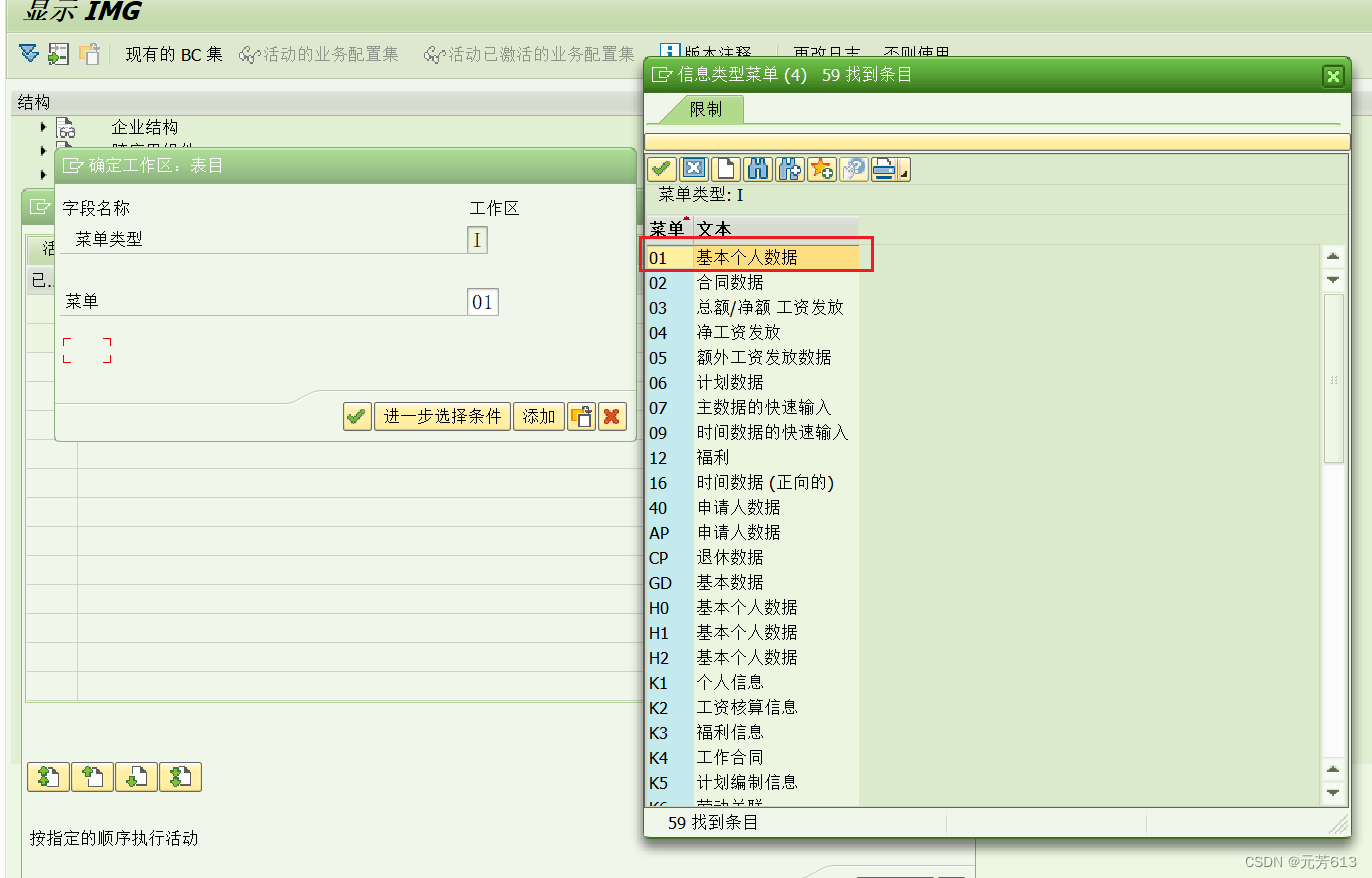Click the 添加 button

pyautogui.click(x=538, y=416)
